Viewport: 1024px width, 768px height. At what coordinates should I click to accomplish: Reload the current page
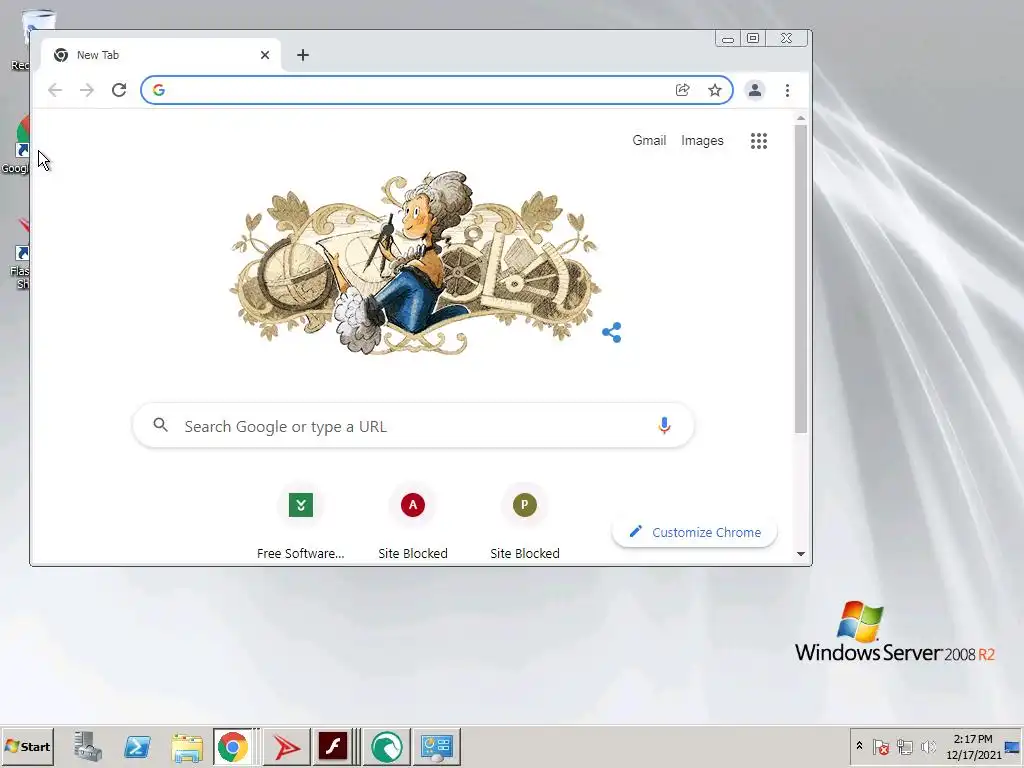(119, 90)
